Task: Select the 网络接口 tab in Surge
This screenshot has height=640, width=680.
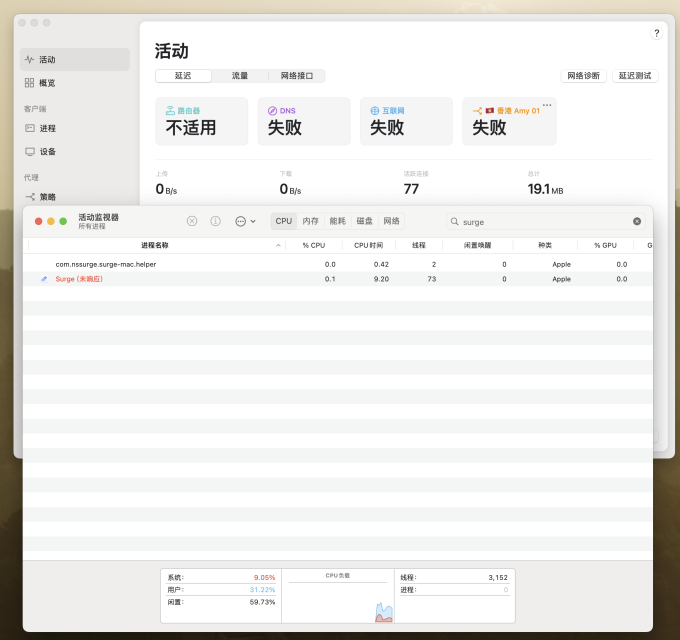Action: point(297,76)
